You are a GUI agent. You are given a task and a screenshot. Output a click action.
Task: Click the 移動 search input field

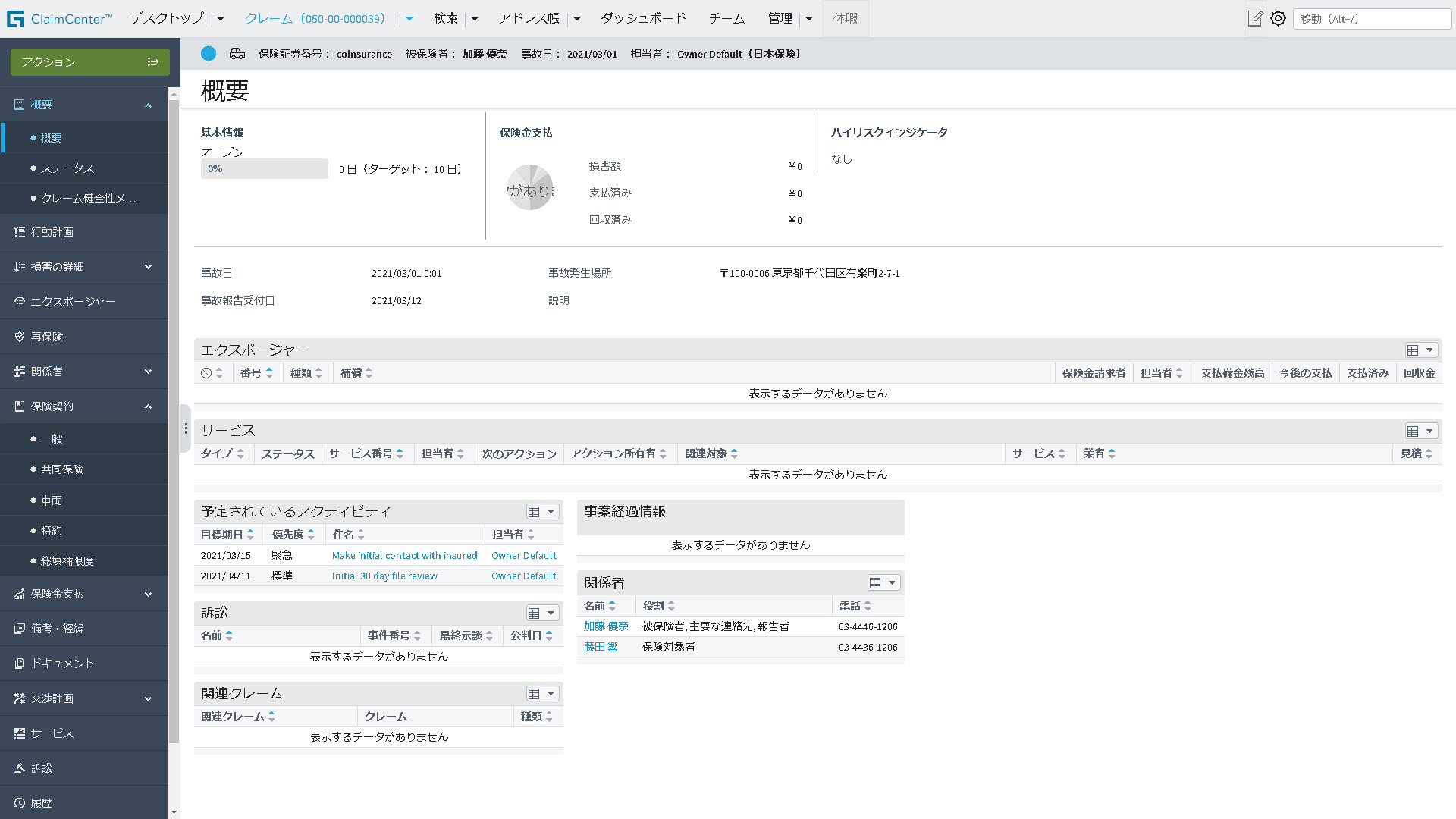click(x=1371, y=19)
